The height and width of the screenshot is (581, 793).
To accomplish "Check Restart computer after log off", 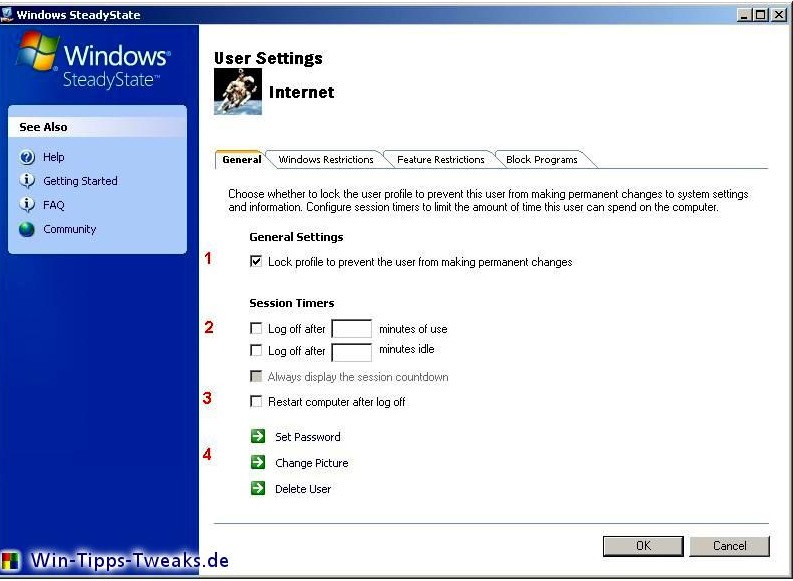I will coord(256,401).
